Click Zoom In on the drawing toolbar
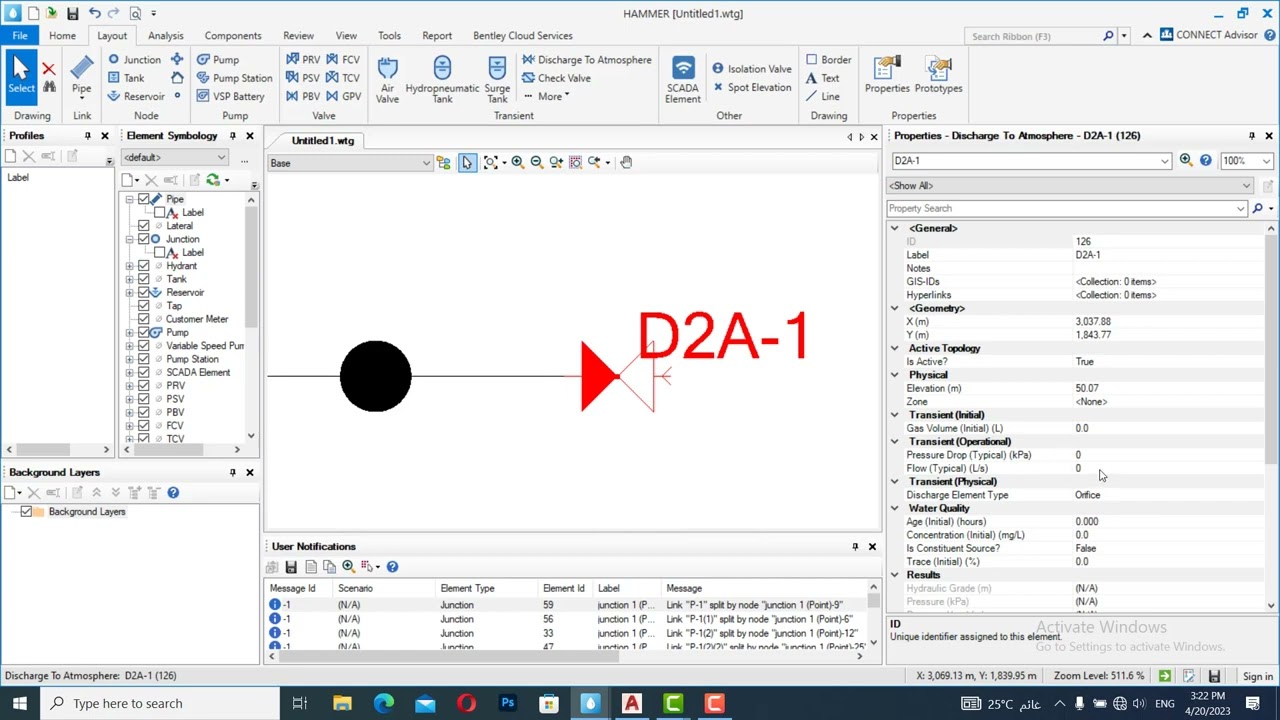 [517, 162]
